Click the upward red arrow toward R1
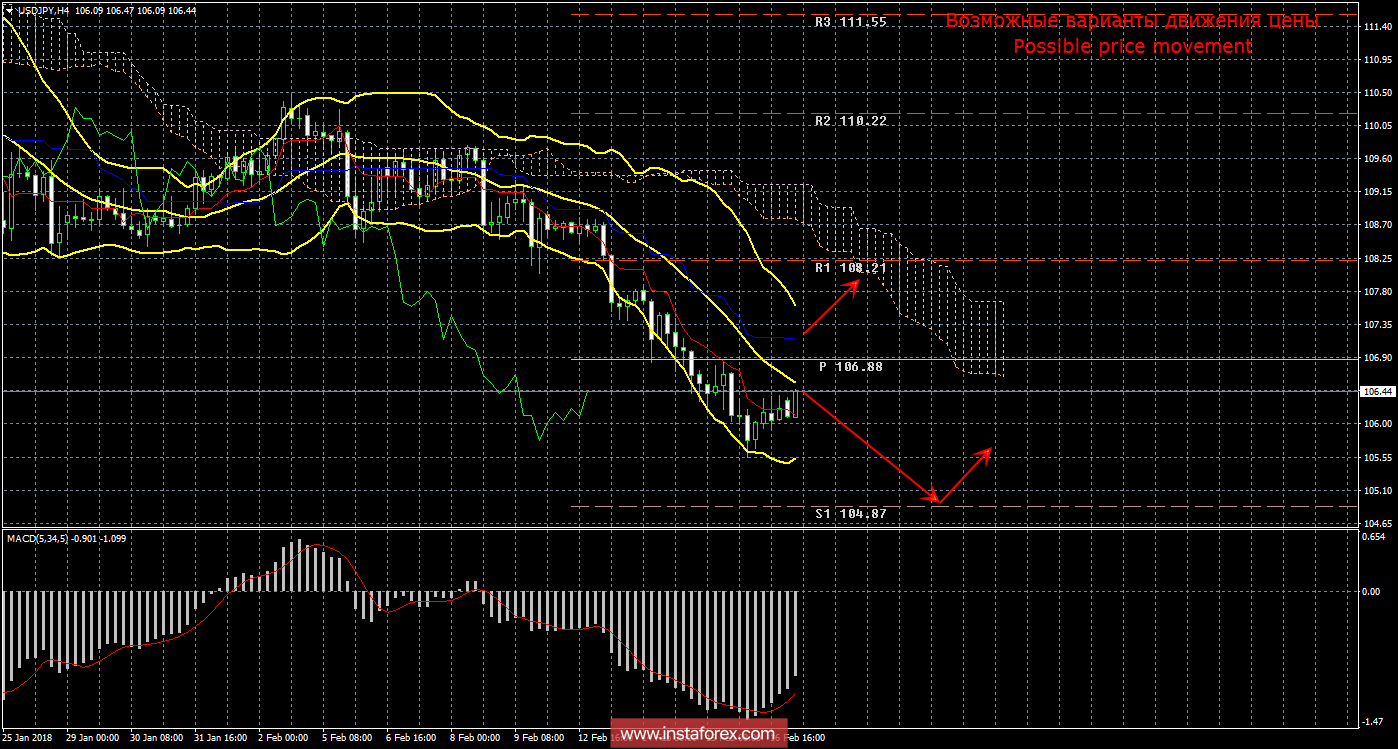The width and height of the screenshot is (1398, 749). tap(830, 307)
